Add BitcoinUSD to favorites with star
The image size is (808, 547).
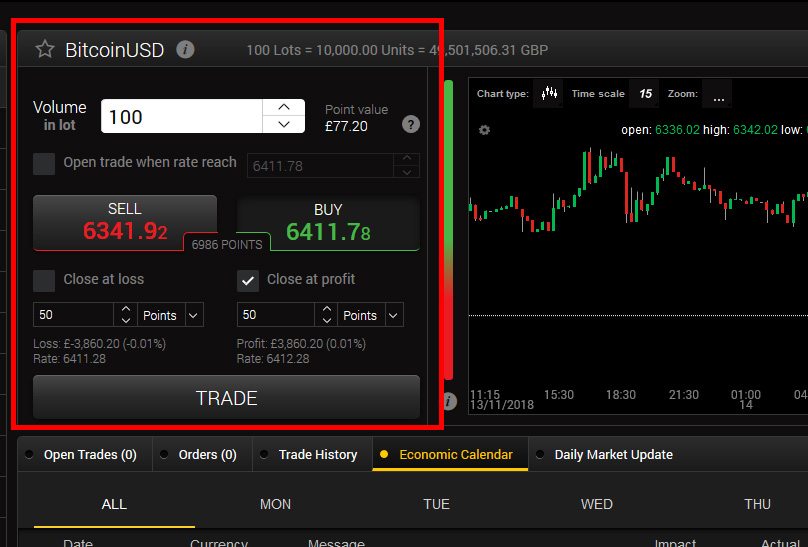pyautogui.click(x=45, y=49)
